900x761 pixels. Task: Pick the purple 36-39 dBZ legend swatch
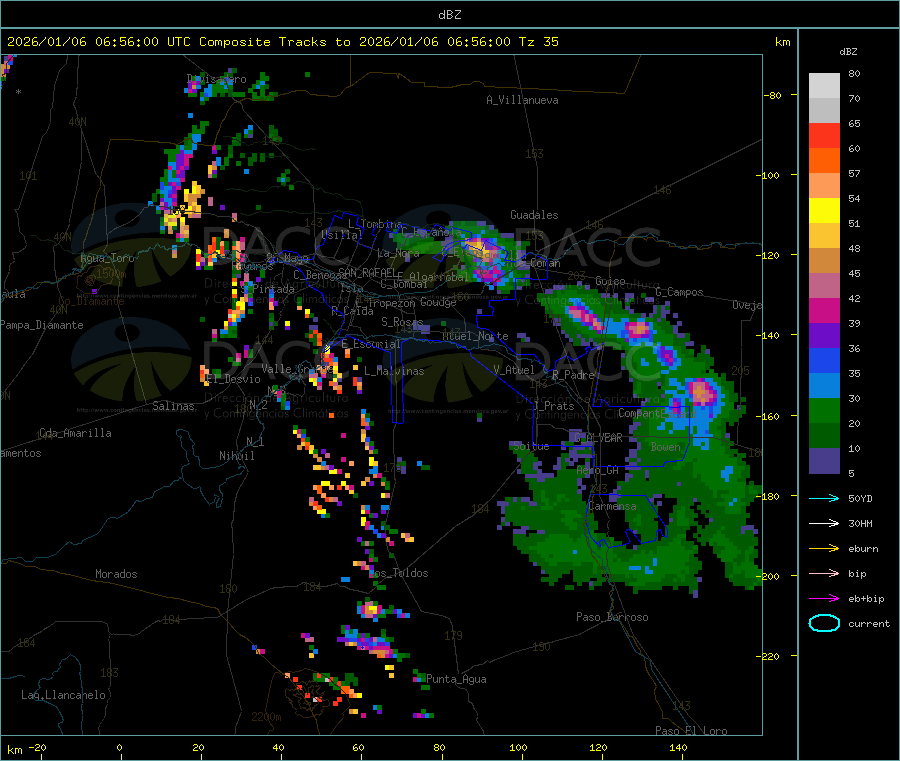tap(824, 336)
